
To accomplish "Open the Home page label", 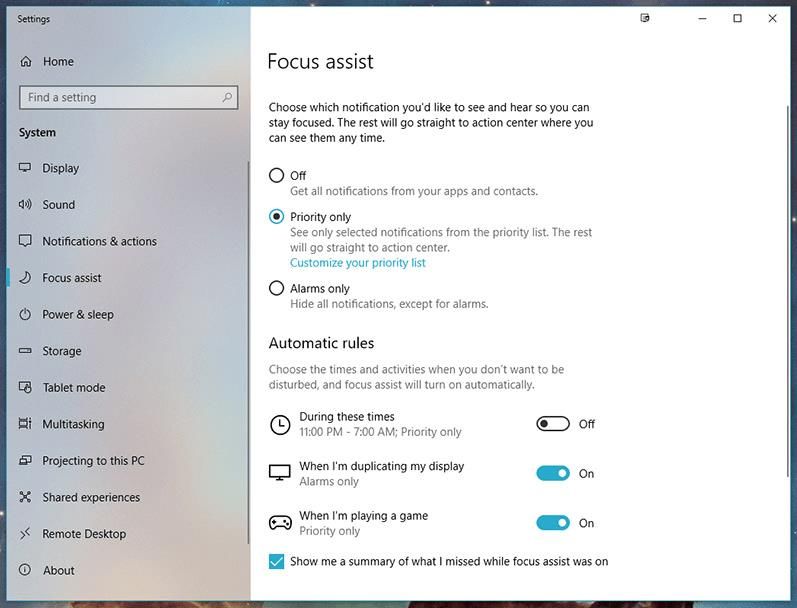I will click(x=58, y=62).
